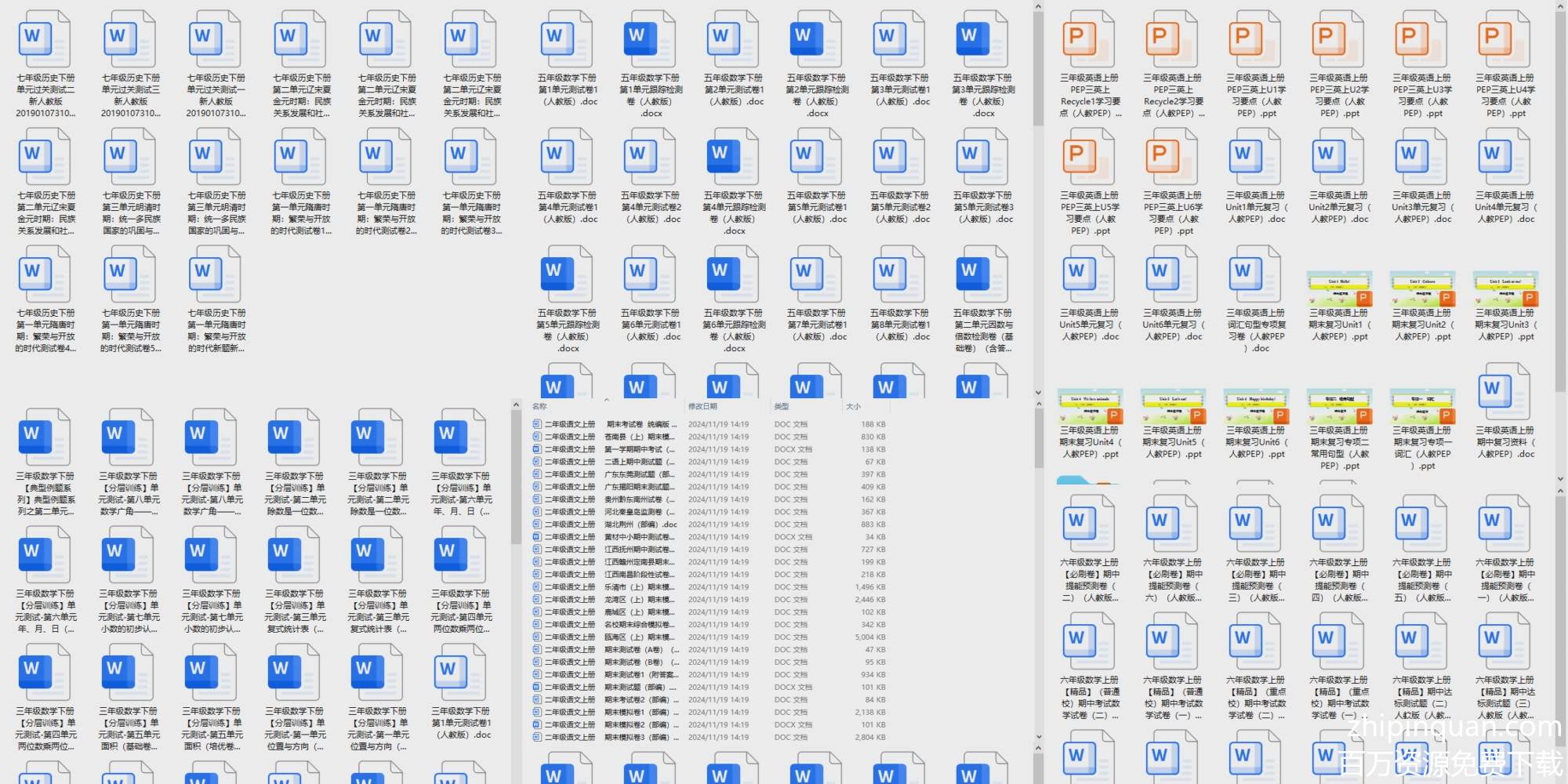Screen dimensions: 1568x784
Task: Click the 大小 column header
Action: tap(853, 406)
